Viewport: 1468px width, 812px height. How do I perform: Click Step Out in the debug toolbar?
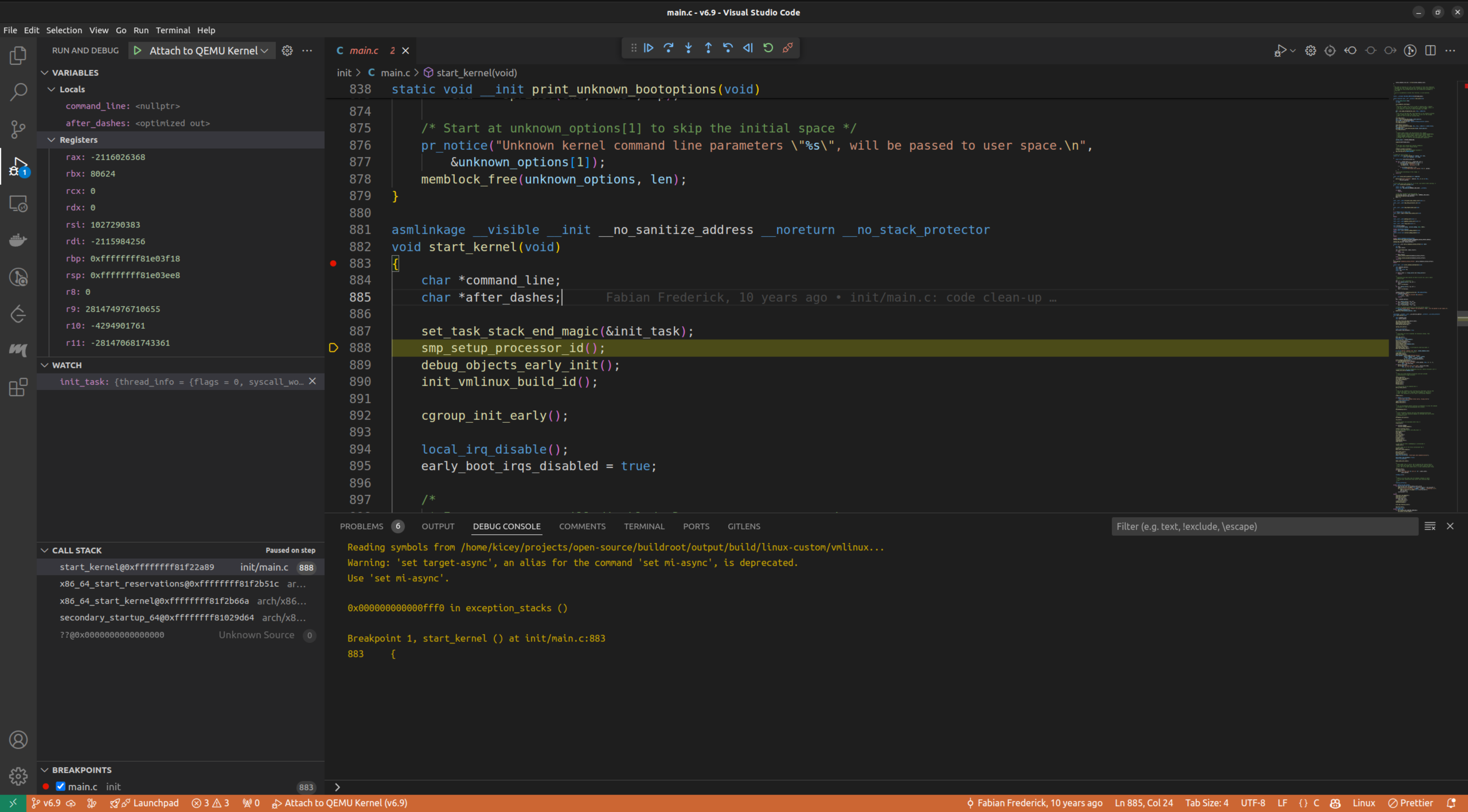[708, 49]
